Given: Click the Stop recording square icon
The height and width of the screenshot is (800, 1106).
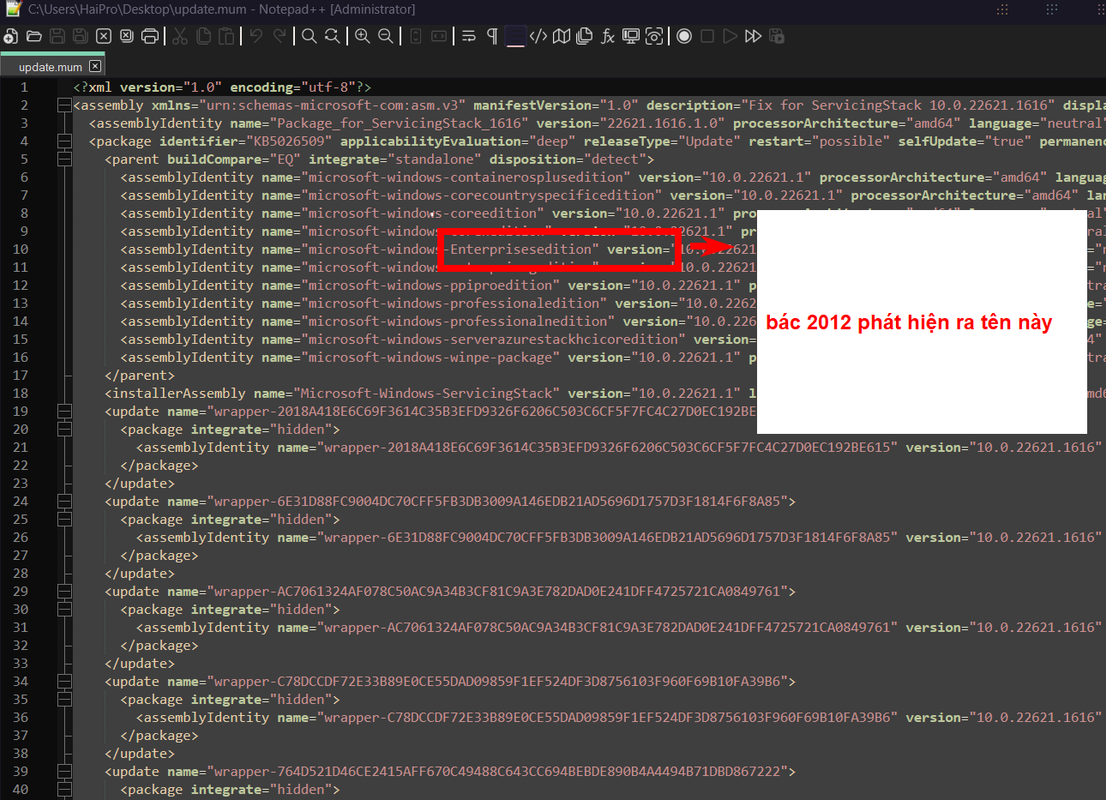Looking at the screenshot, I should 707,37.
